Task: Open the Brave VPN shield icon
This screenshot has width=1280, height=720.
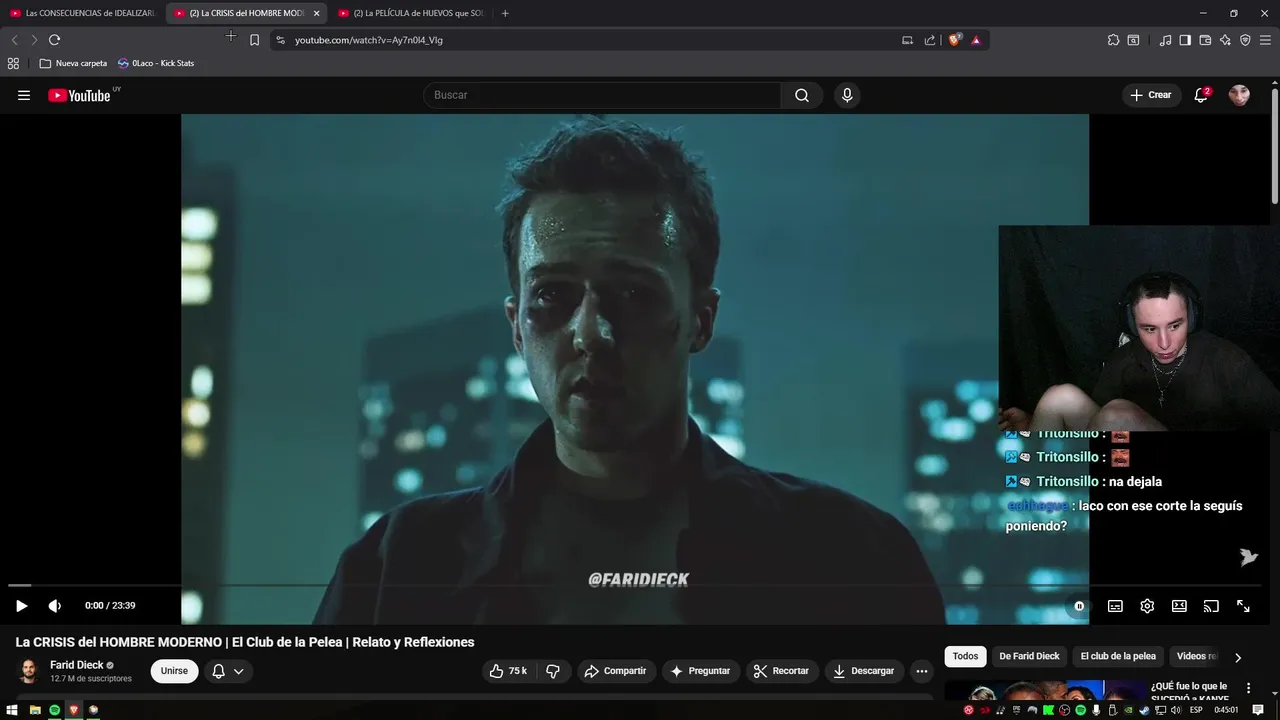Action: pos(1245,40)
